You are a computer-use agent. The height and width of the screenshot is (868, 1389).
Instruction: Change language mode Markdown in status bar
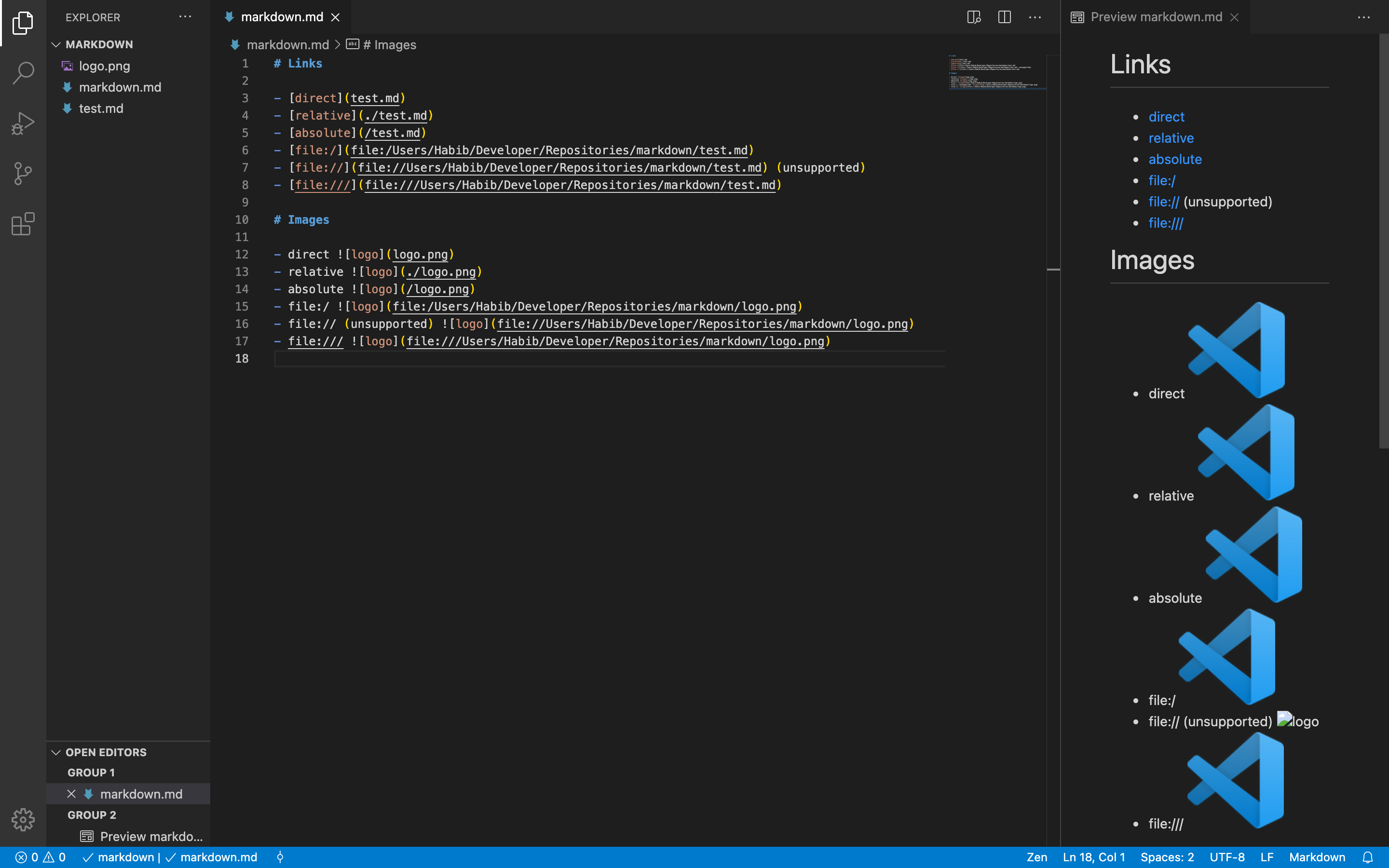point(1317,857)
